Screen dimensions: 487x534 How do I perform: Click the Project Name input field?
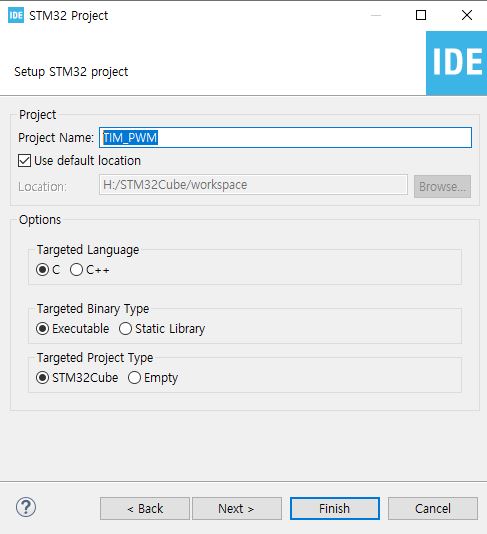pos(285,138)
